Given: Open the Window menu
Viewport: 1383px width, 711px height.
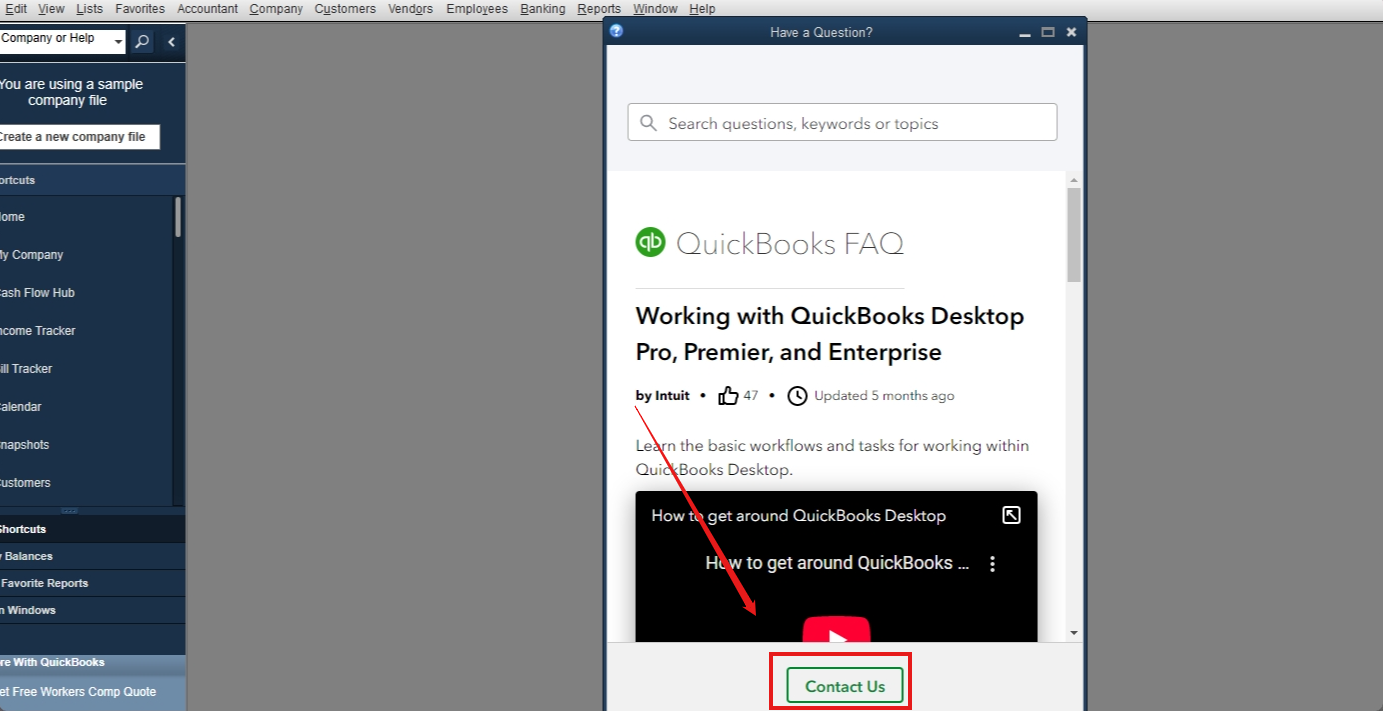Looking at the screenshot, I should tap(655, 9).
